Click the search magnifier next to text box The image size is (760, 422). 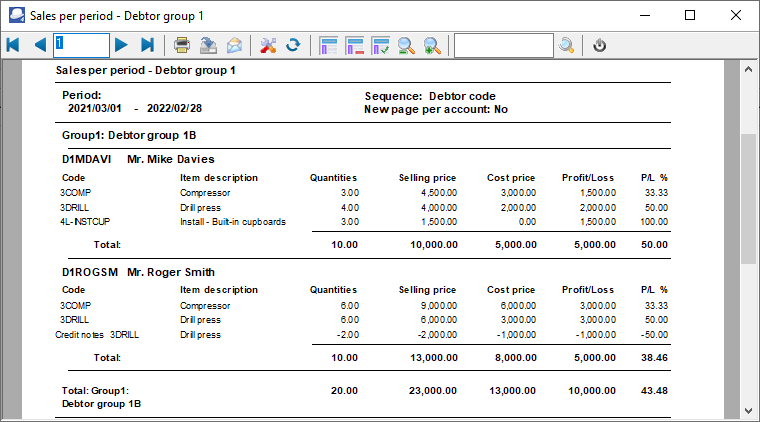pos(567,45)
